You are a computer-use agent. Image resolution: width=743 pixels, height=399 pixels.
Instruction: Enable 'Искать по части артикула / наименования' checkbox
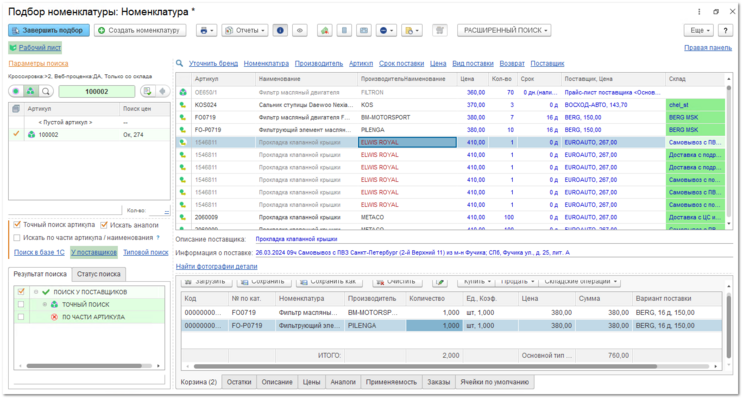pyautogui.click(x=17, y=238)
